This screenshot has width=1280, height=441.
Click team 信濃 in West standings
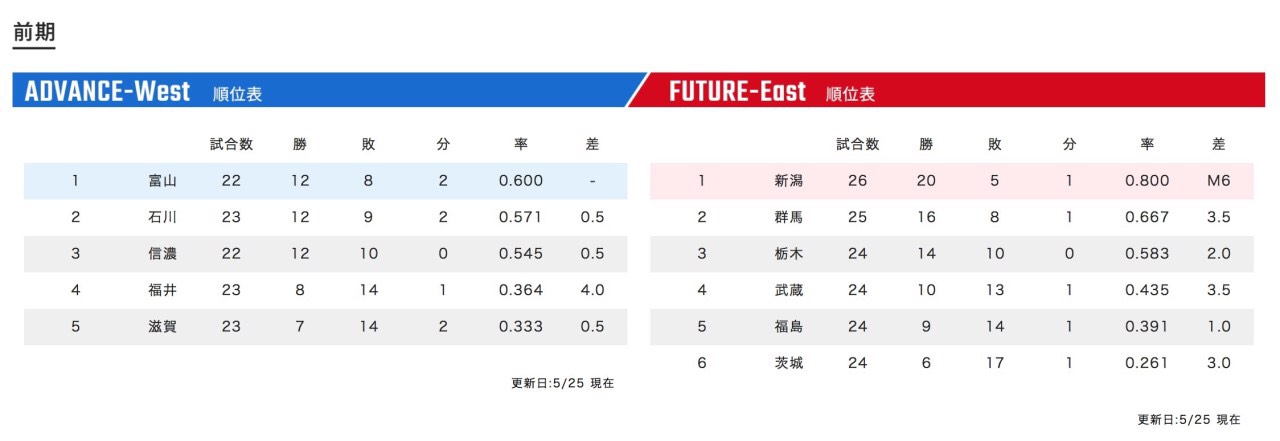pyautogui.click(x=162, y=253)
